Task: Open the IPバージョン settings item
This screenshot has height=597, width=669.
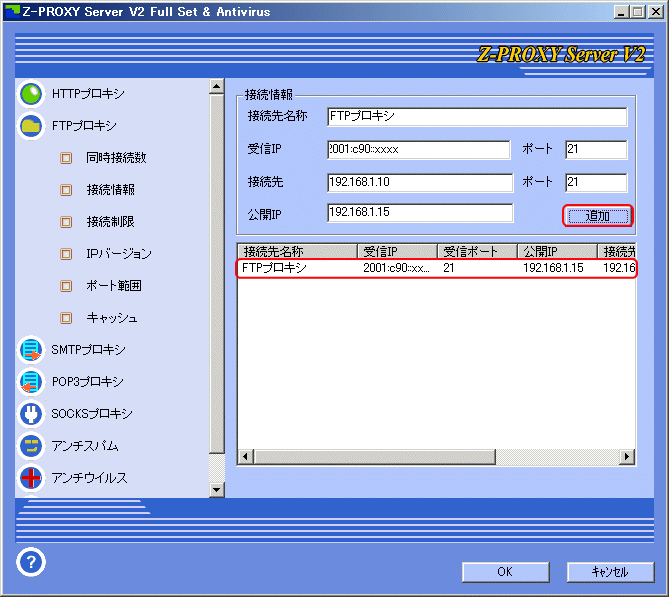Action: coord(119,254)
